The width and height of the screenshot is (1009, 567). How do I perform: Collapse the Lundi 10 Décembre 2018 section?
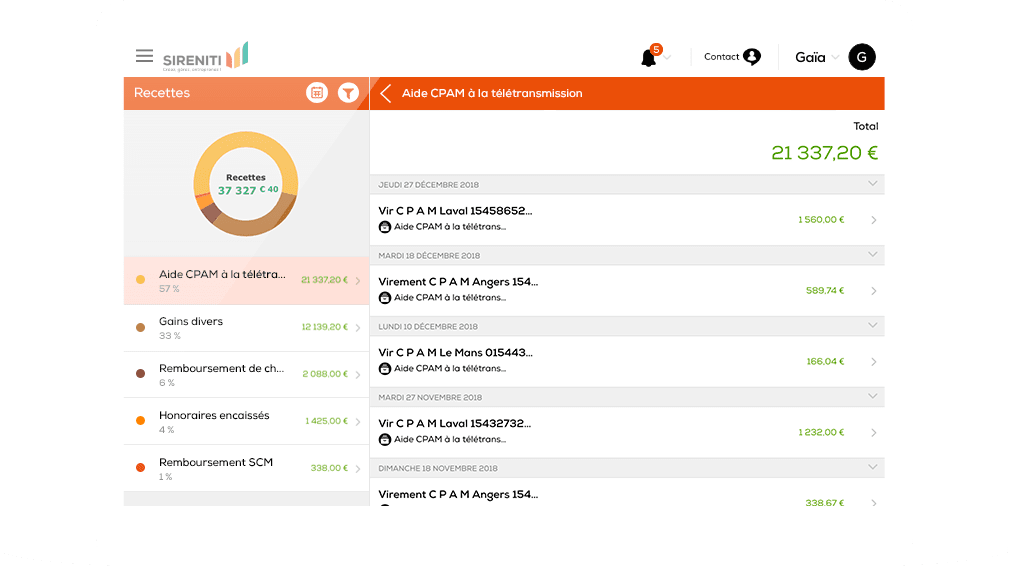pos(873,326)
